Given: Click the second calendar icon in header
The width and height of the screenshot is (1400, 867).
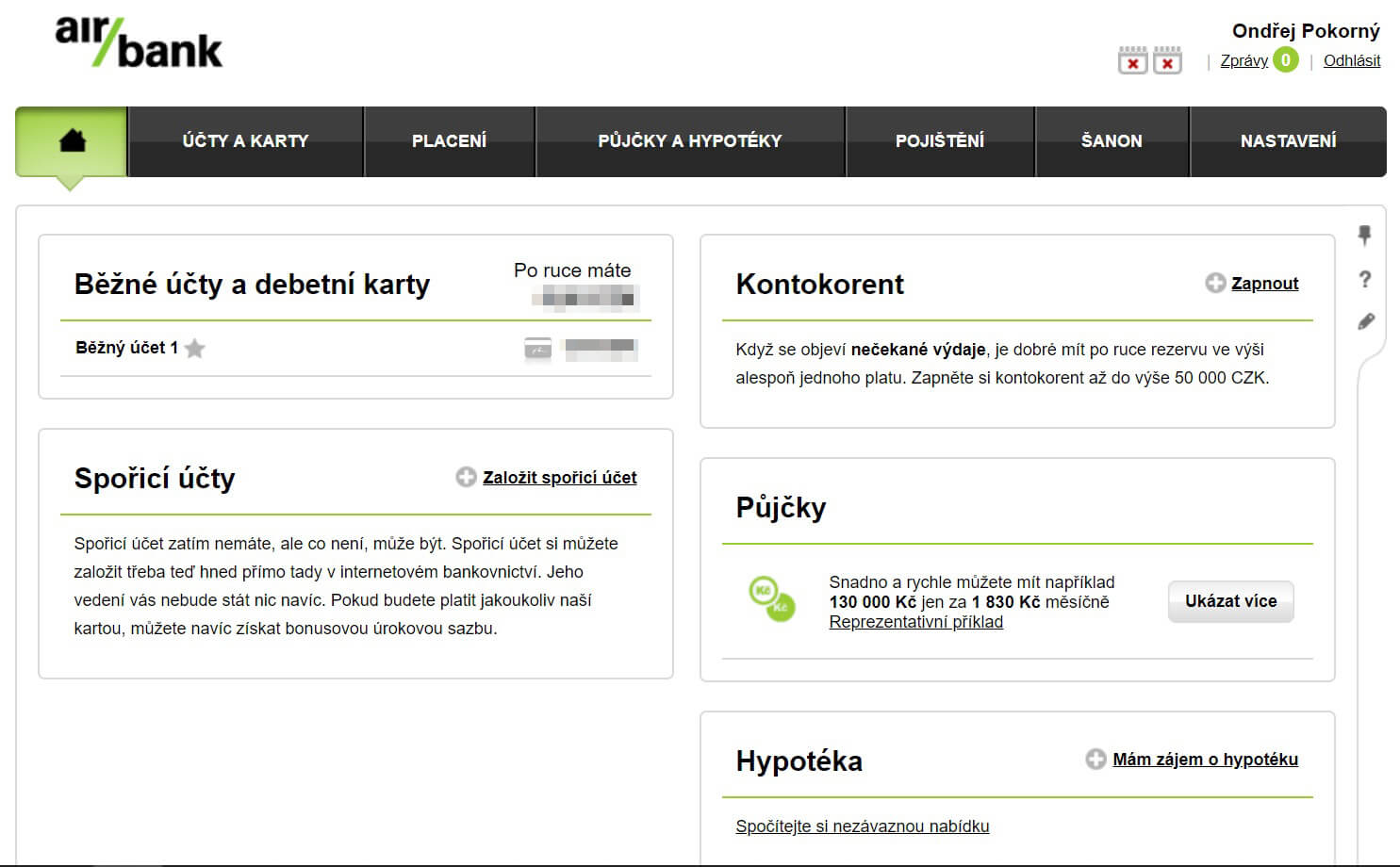Looking at the screenshot, I should pyautogui.click(x=1167, y=60).
